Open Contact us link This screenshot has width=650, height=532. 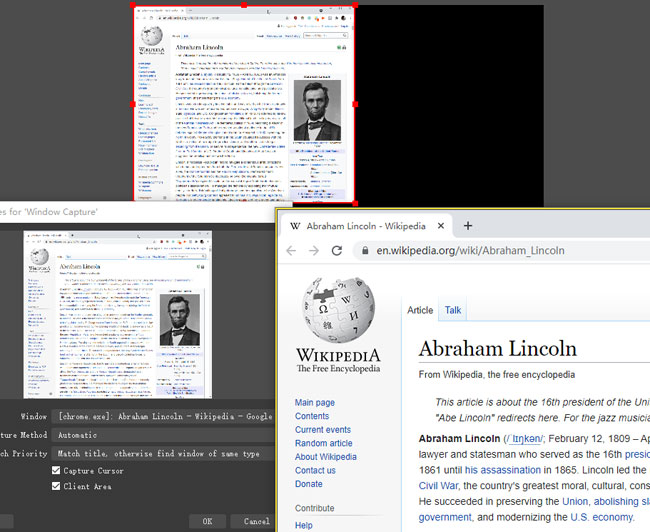pyautogui.click(x=315, y=470)
